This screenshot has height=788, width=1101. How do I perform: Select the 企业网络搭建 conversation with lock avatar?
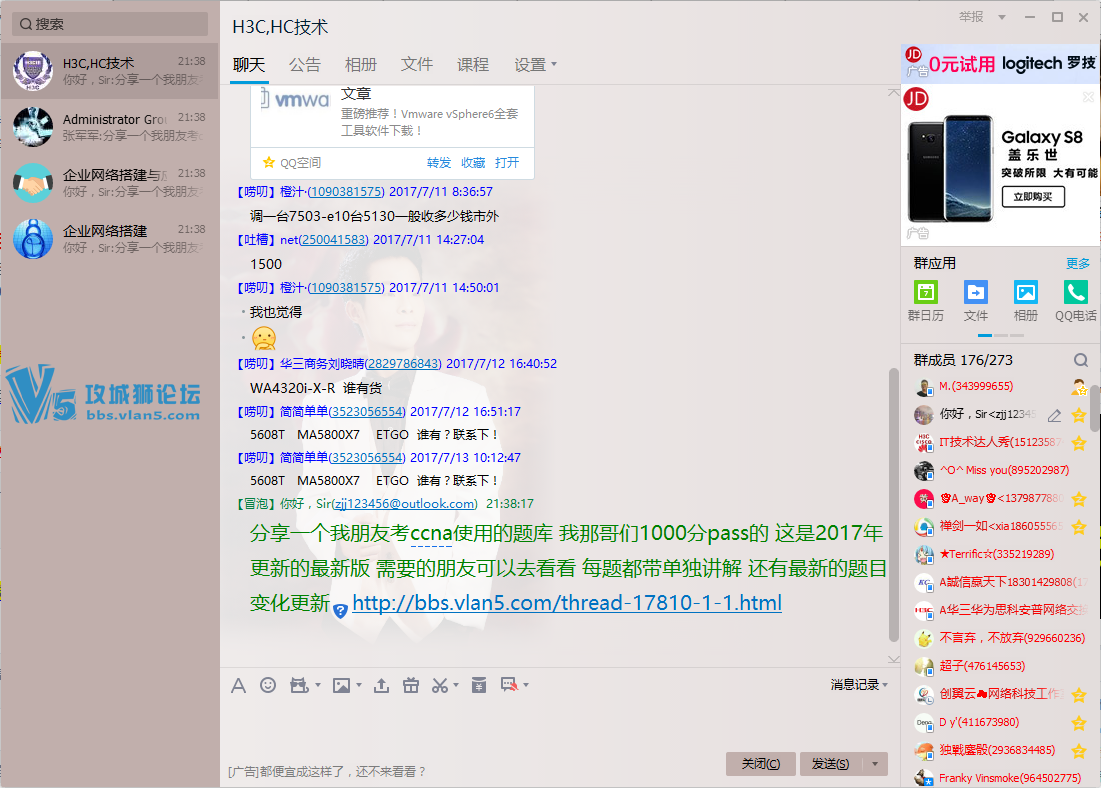click(x=110, y=239)
